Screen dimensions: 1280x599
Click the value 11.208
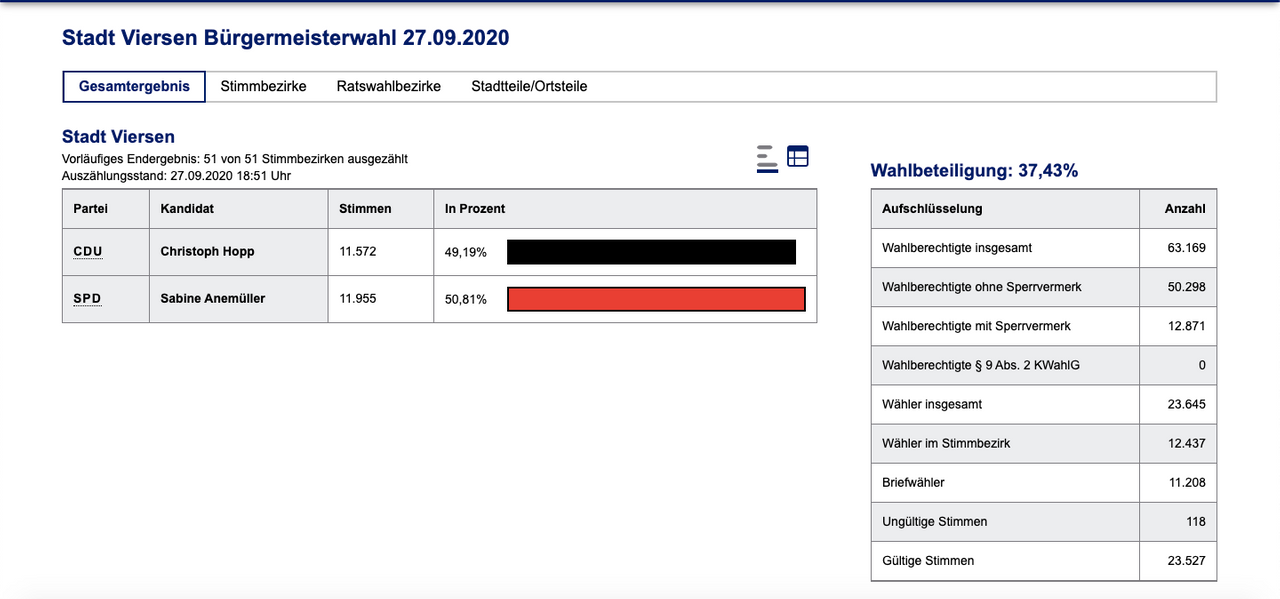[x=1187, y=482]
